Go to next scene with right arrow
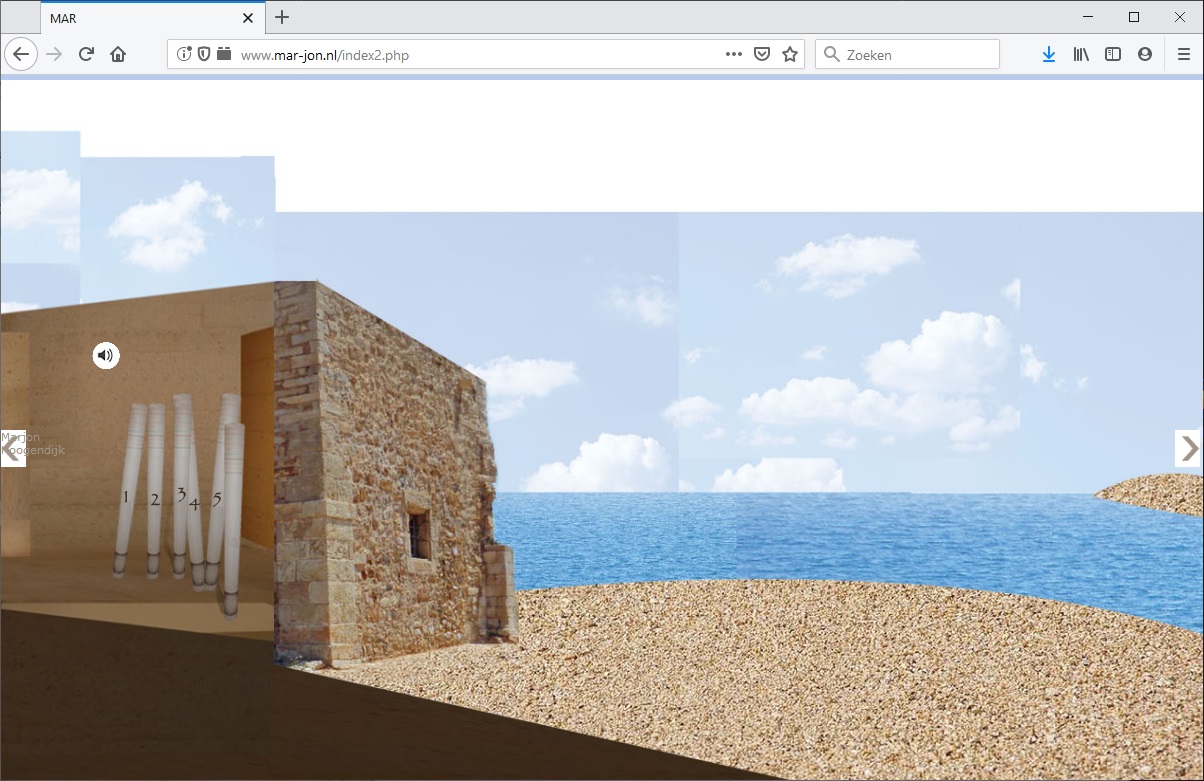Viewport: 1204px width, 781px height. point(1188,449)
